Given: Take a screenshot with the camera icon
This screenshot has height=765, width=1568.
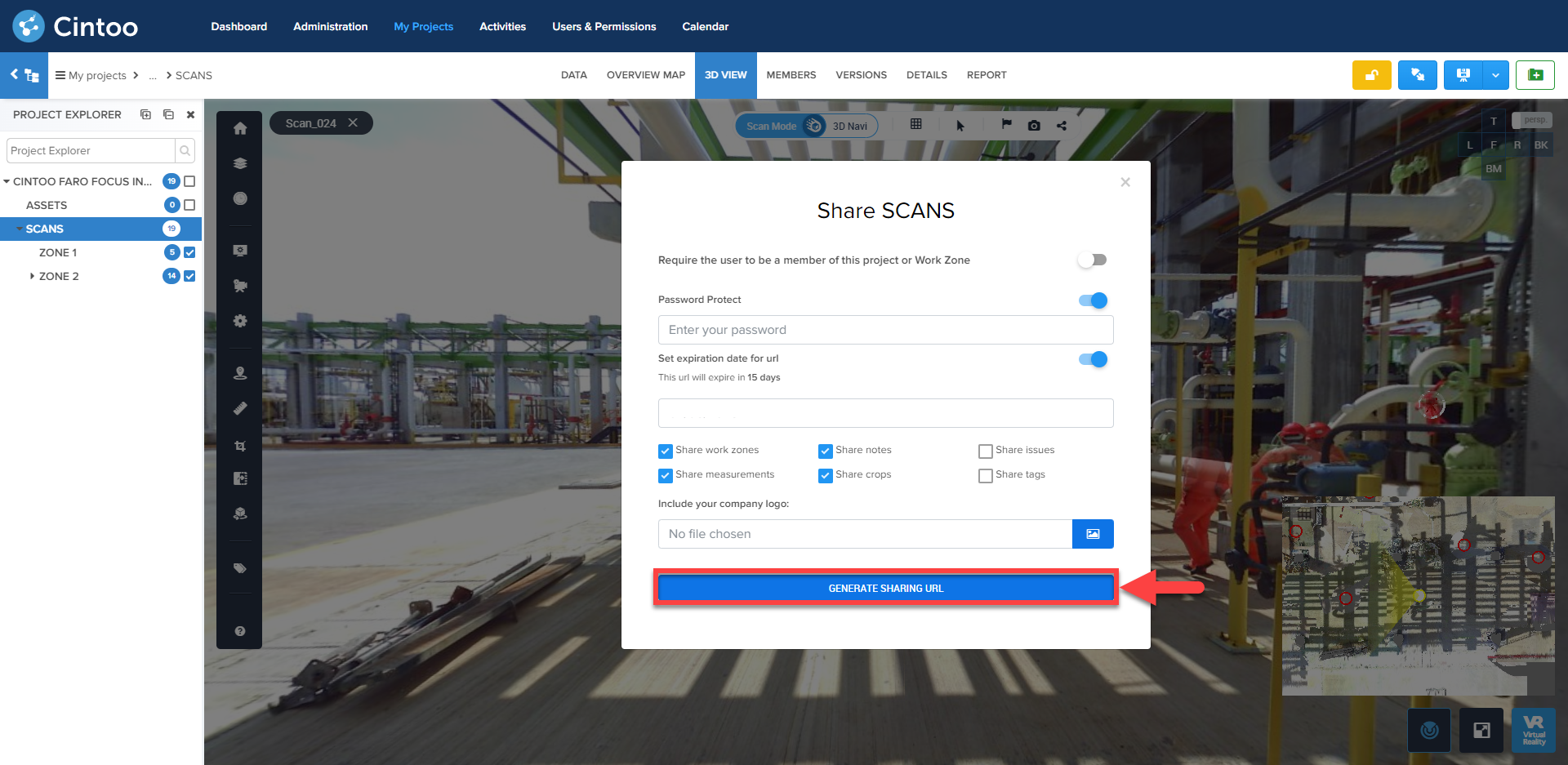Looking at the screenshot, I should 1034,126.
